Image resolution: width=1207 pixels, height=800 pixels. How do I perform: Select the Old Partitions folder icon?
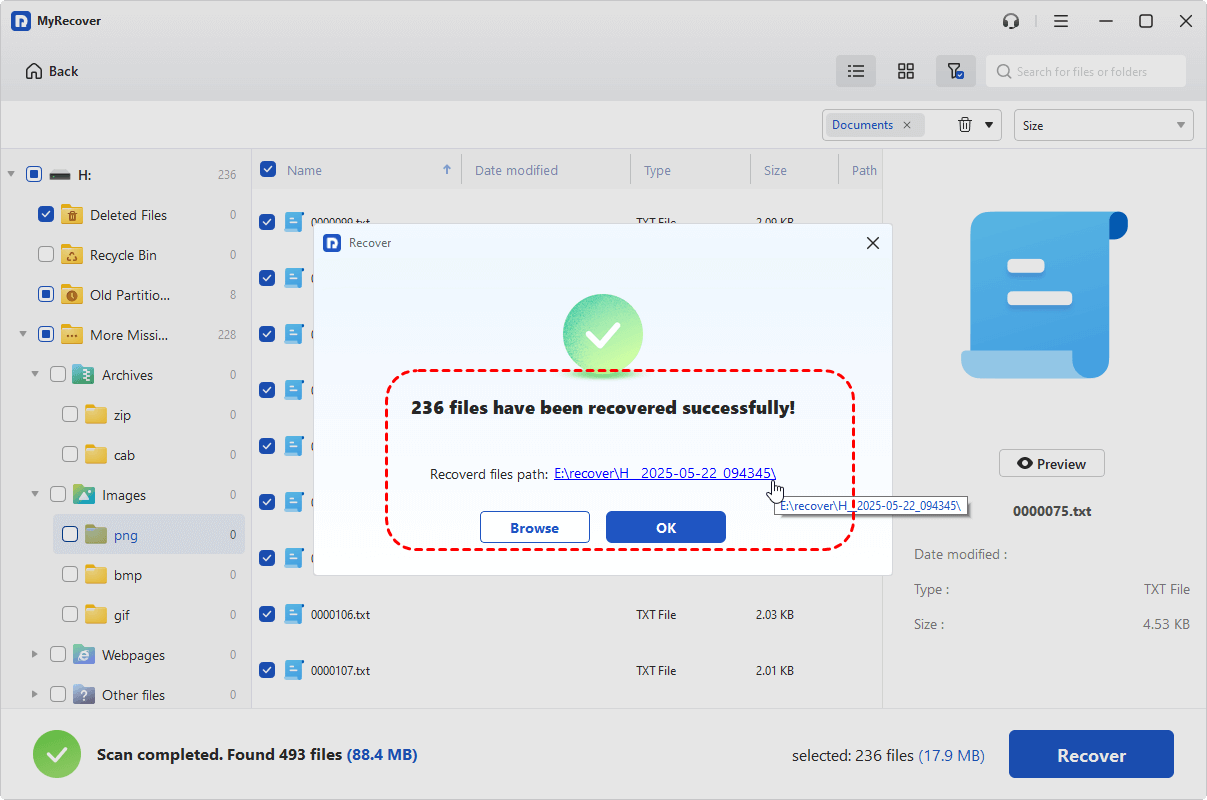tap(72, 294)
